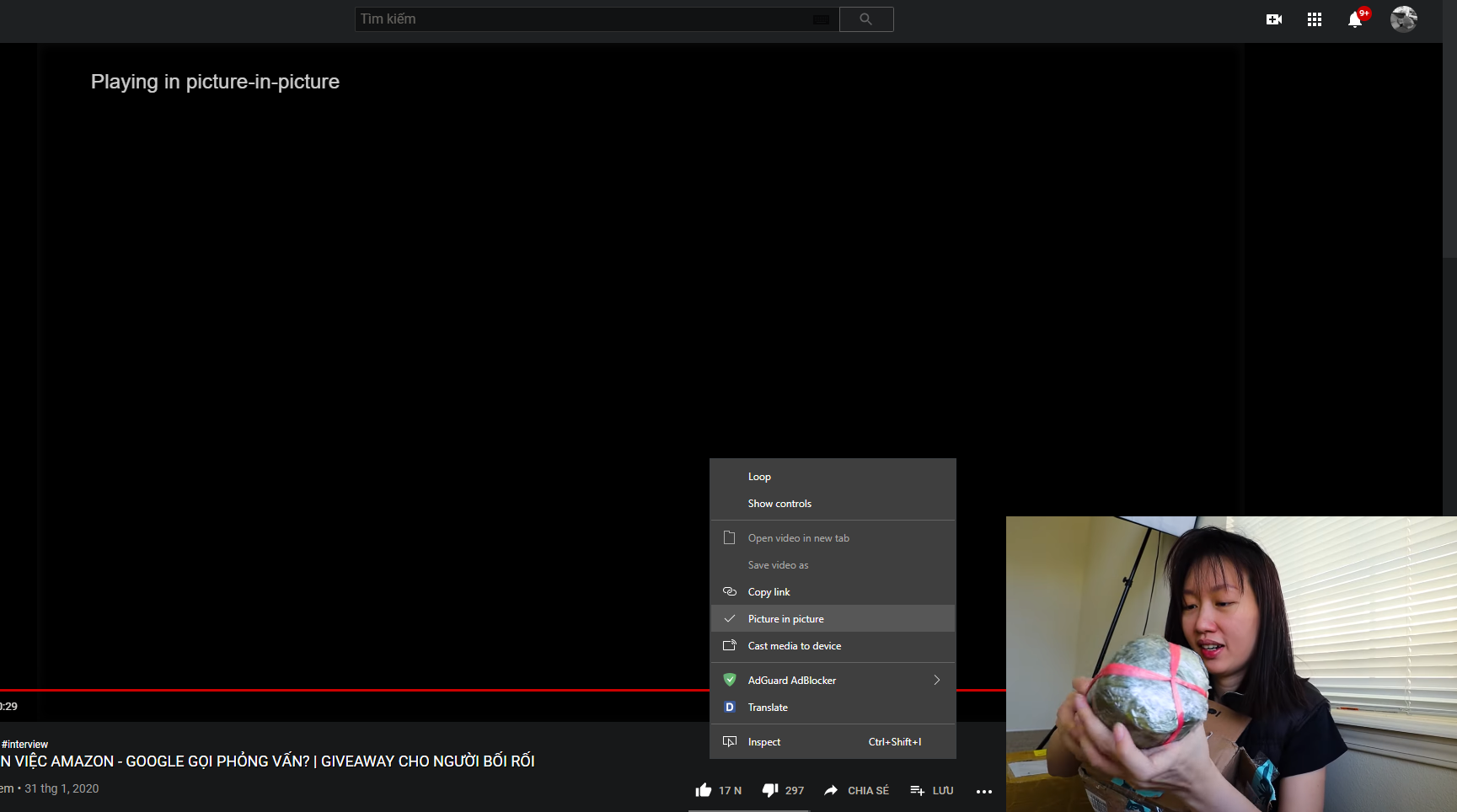Click the AdGuard shield icon
The height and width of the screenshot is (812, 1457).
[x=730, y=680]
